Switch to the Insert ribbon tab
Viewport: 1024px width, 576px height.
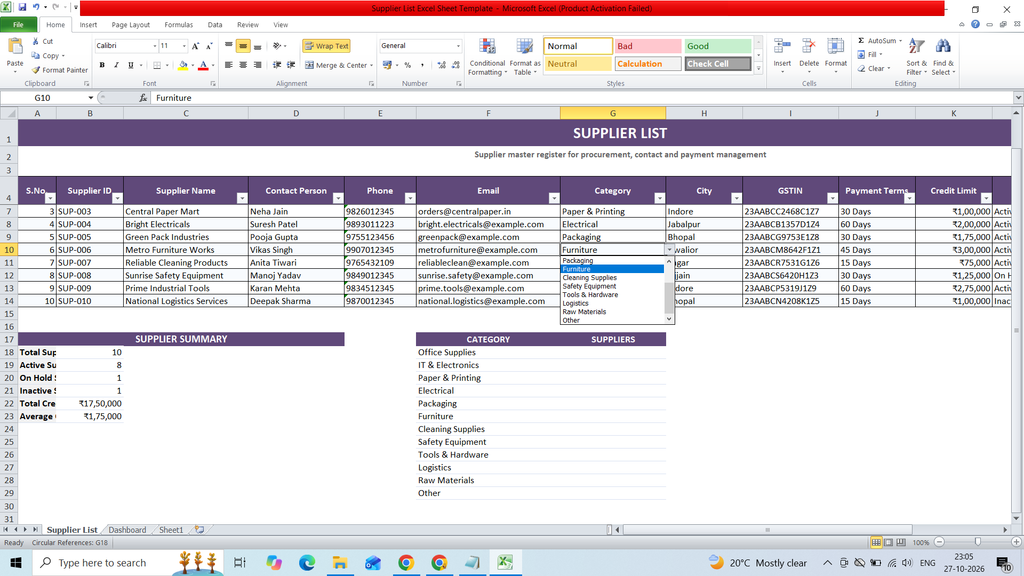(x=88, y=25)
